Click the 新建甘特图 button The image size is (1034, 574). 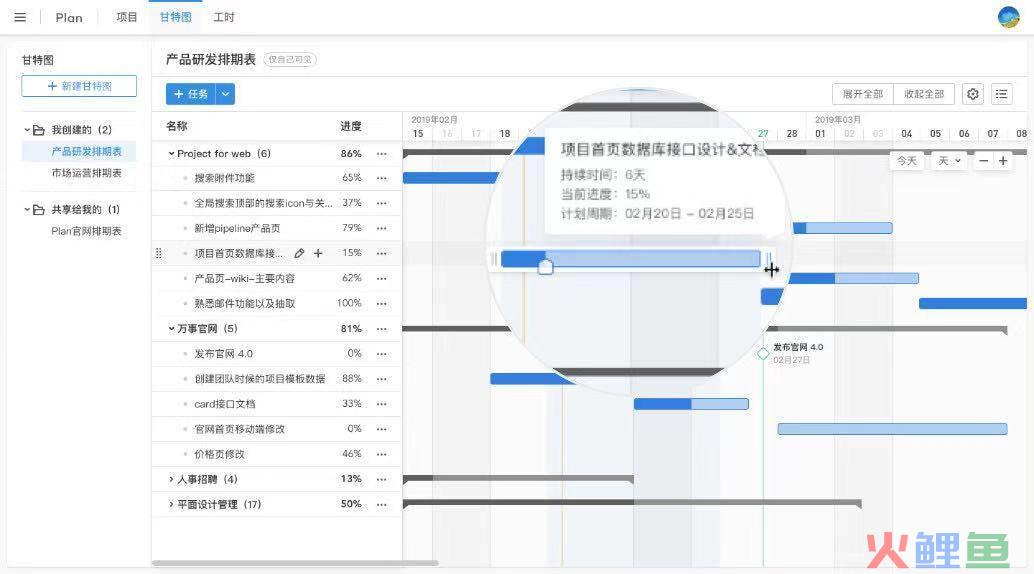[x=79, y=86]
